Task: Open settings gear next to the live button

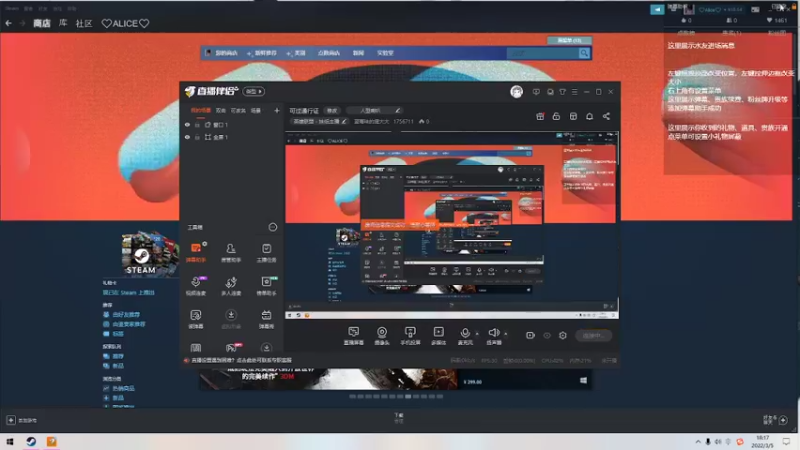Action: (563, 335)
